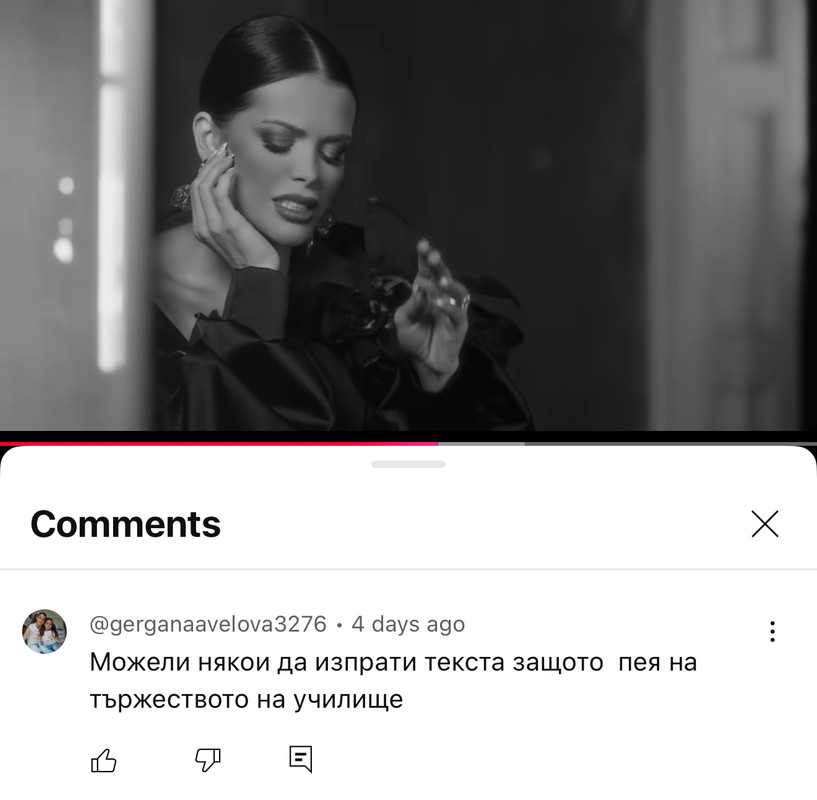Viewport: 817px width, 800px height.
Task: Close the Comments panel with X
Action: click(765, 524)
